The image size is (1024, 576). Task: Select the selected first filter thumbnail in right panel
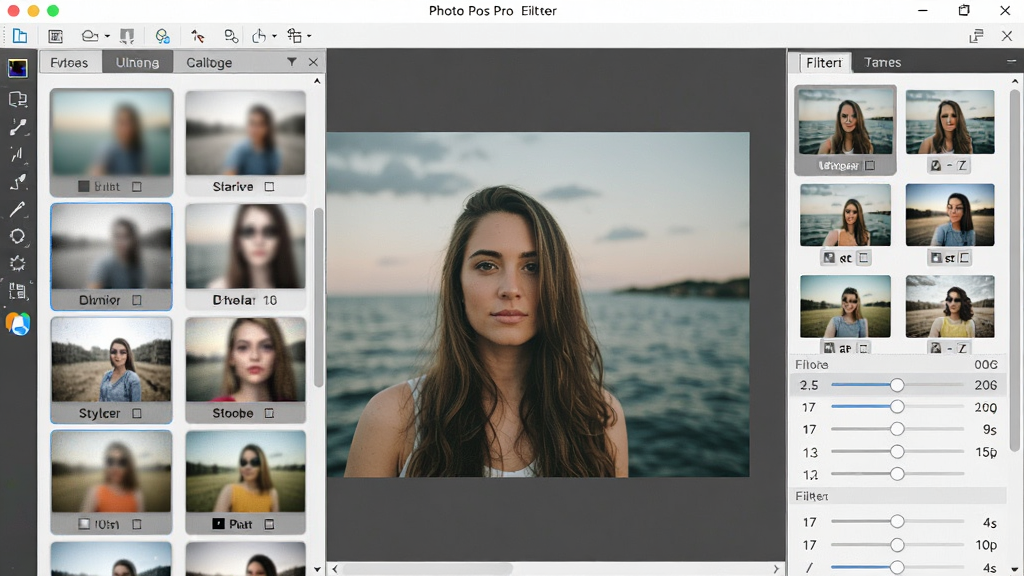pos(846,122)
